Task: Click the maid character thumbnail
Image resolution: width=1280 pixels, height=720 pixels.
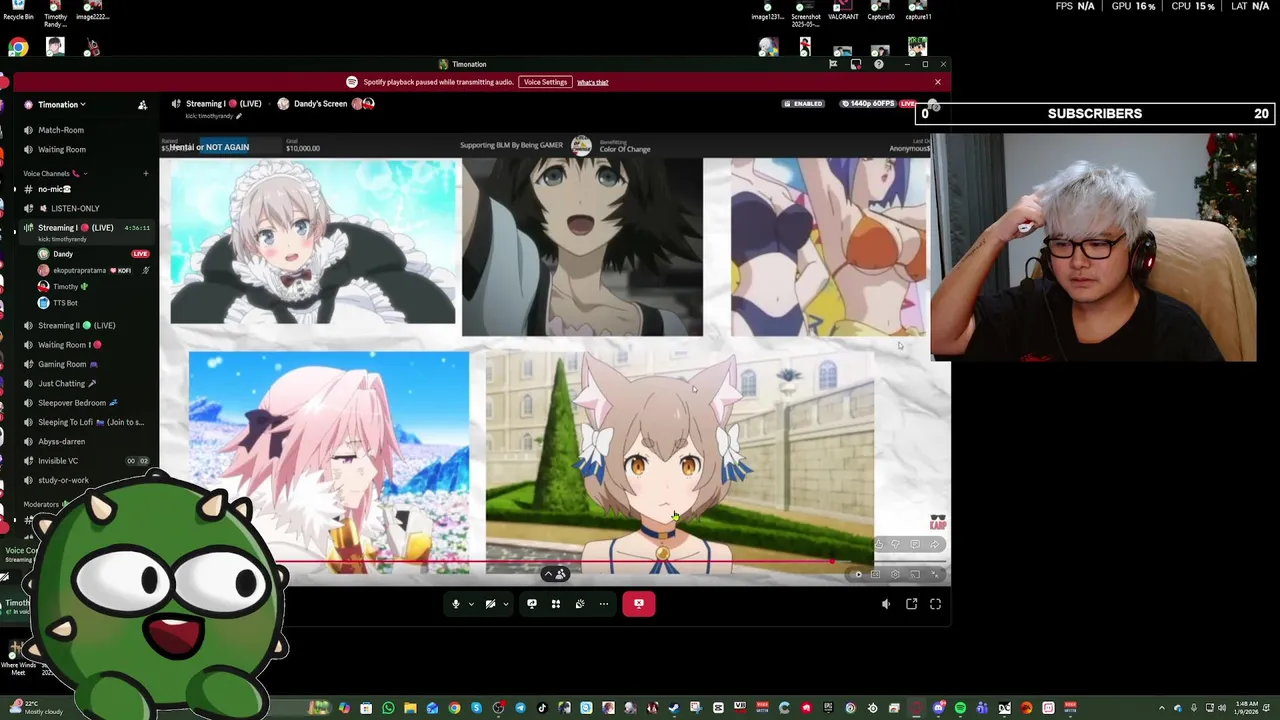Action: pyautogui.click(x=313, y=241)
